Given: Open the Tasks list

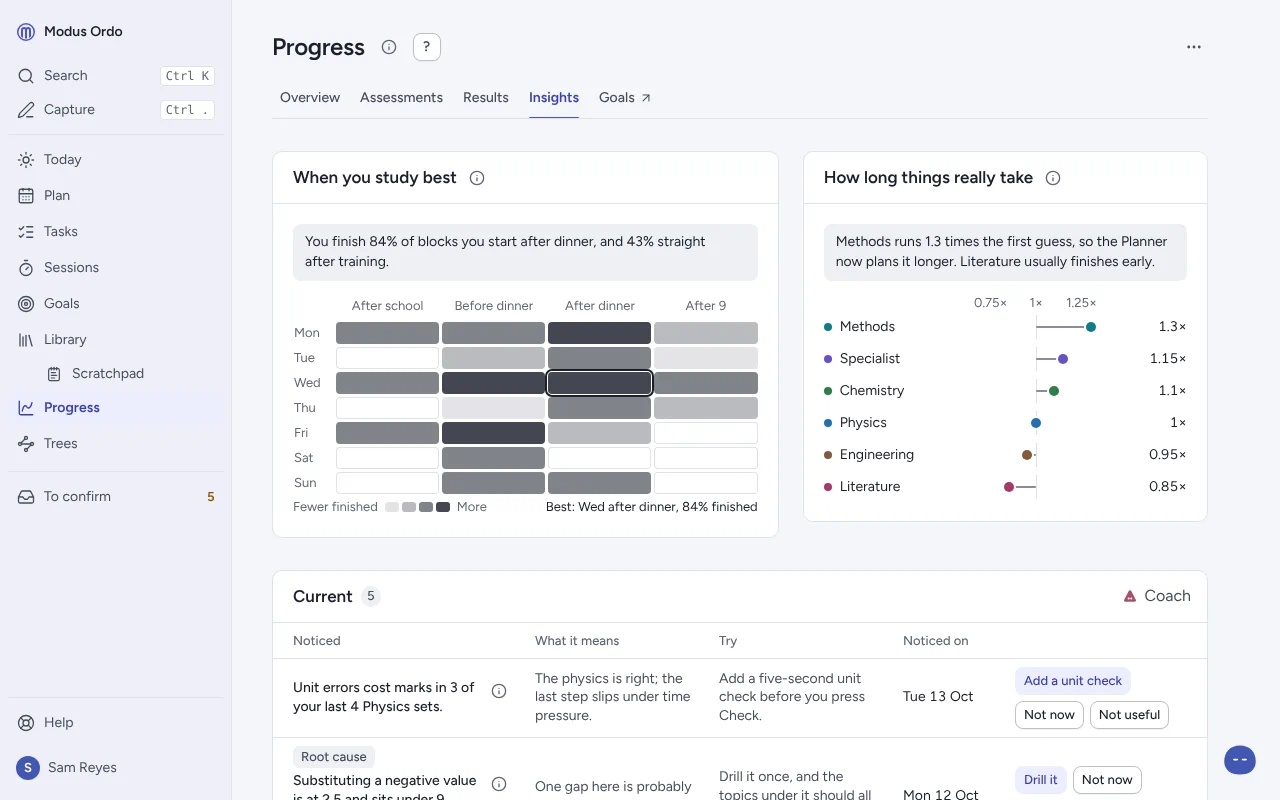Looking at the screenshot, I should coord(116,232).
